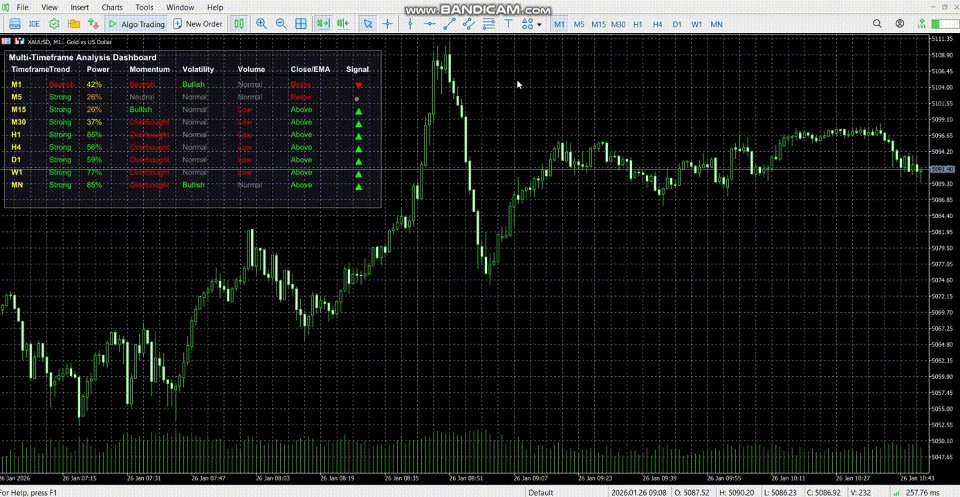
Task: Toggle Algo Trading on or off
Action: tap(136, 24)
